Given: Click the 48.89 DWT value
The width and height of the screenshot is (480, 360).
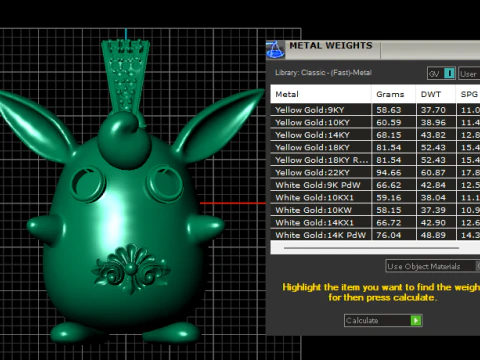Looking at the screenshot, I should [x=433, y=235].
